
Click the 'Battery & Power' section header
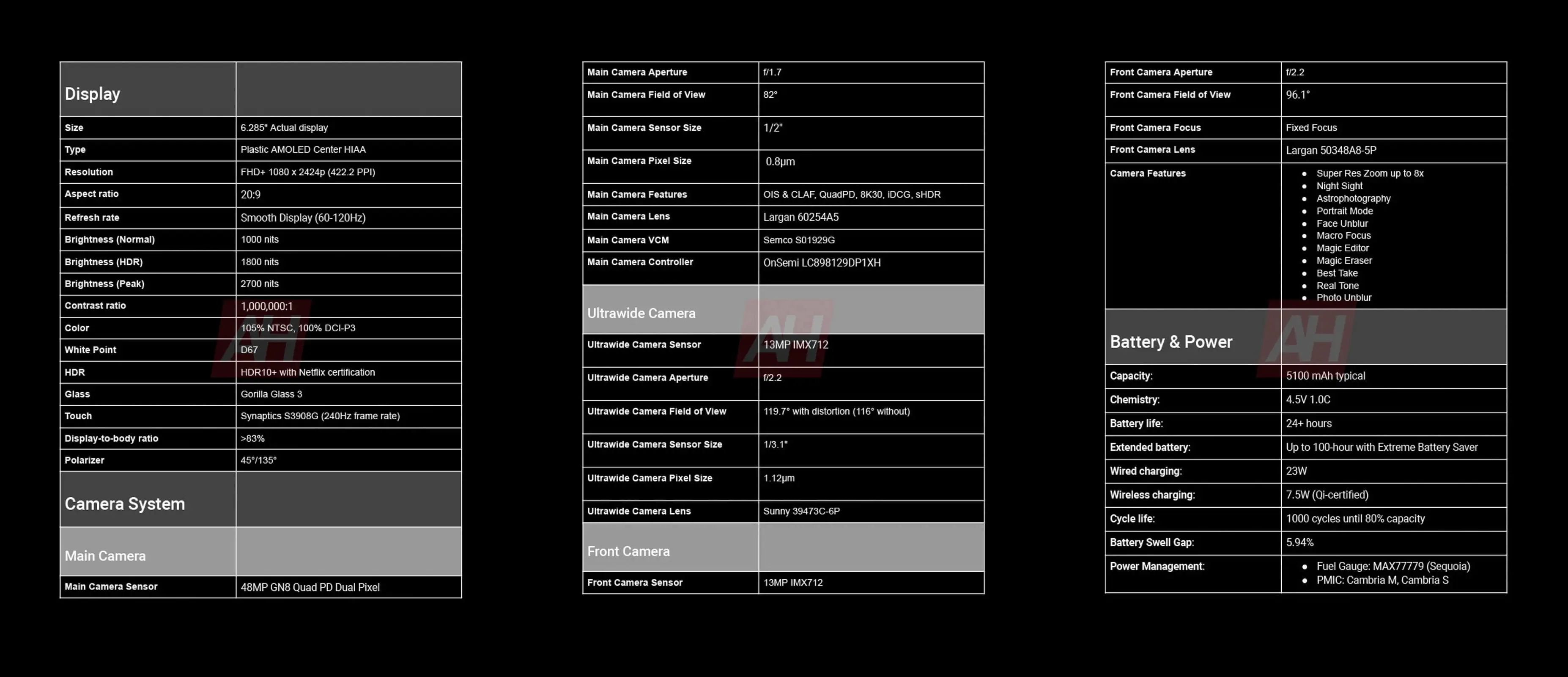[1171, 342]
